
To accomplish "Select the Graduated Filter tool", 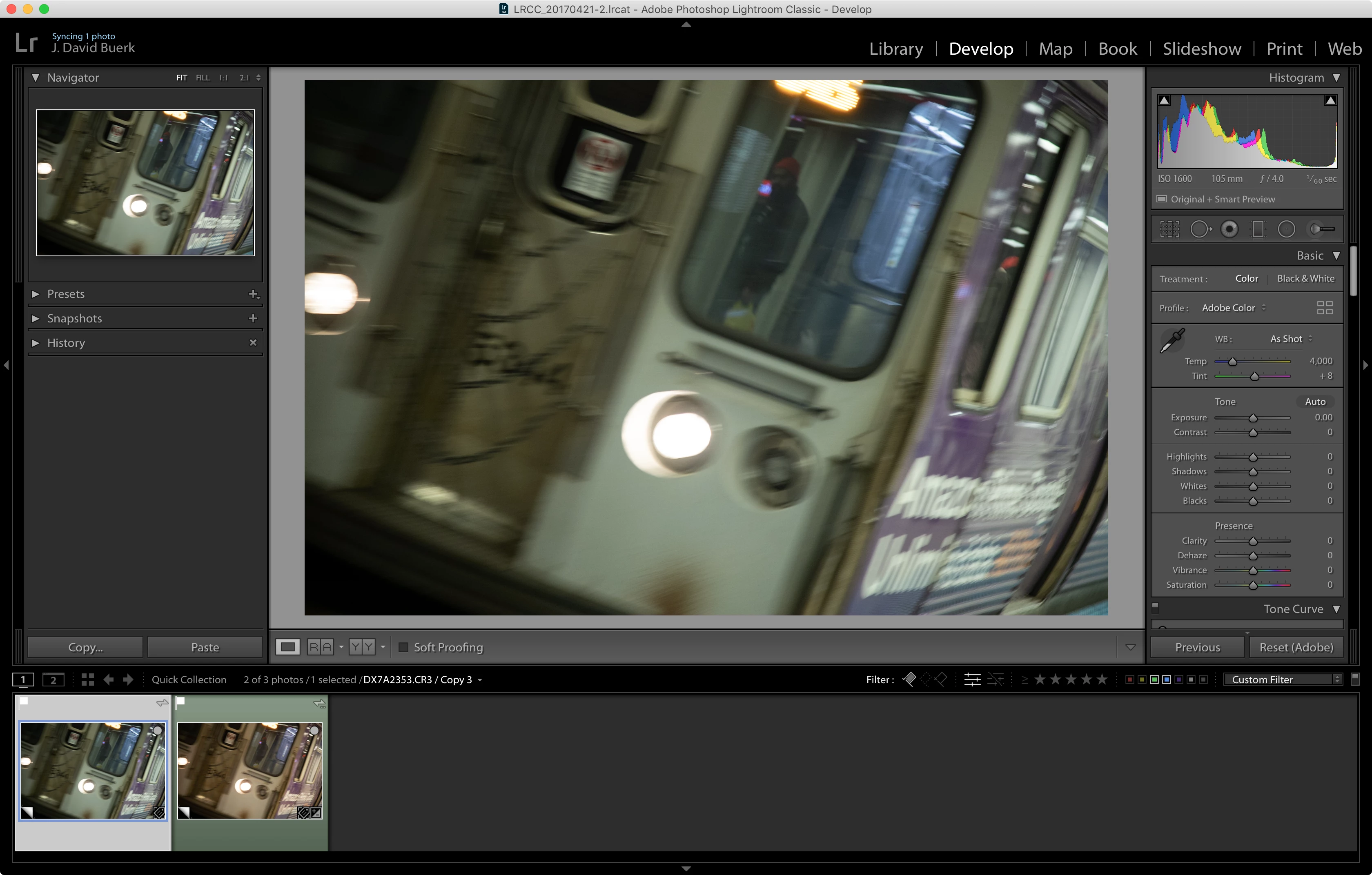I will tap(1258, 229).
